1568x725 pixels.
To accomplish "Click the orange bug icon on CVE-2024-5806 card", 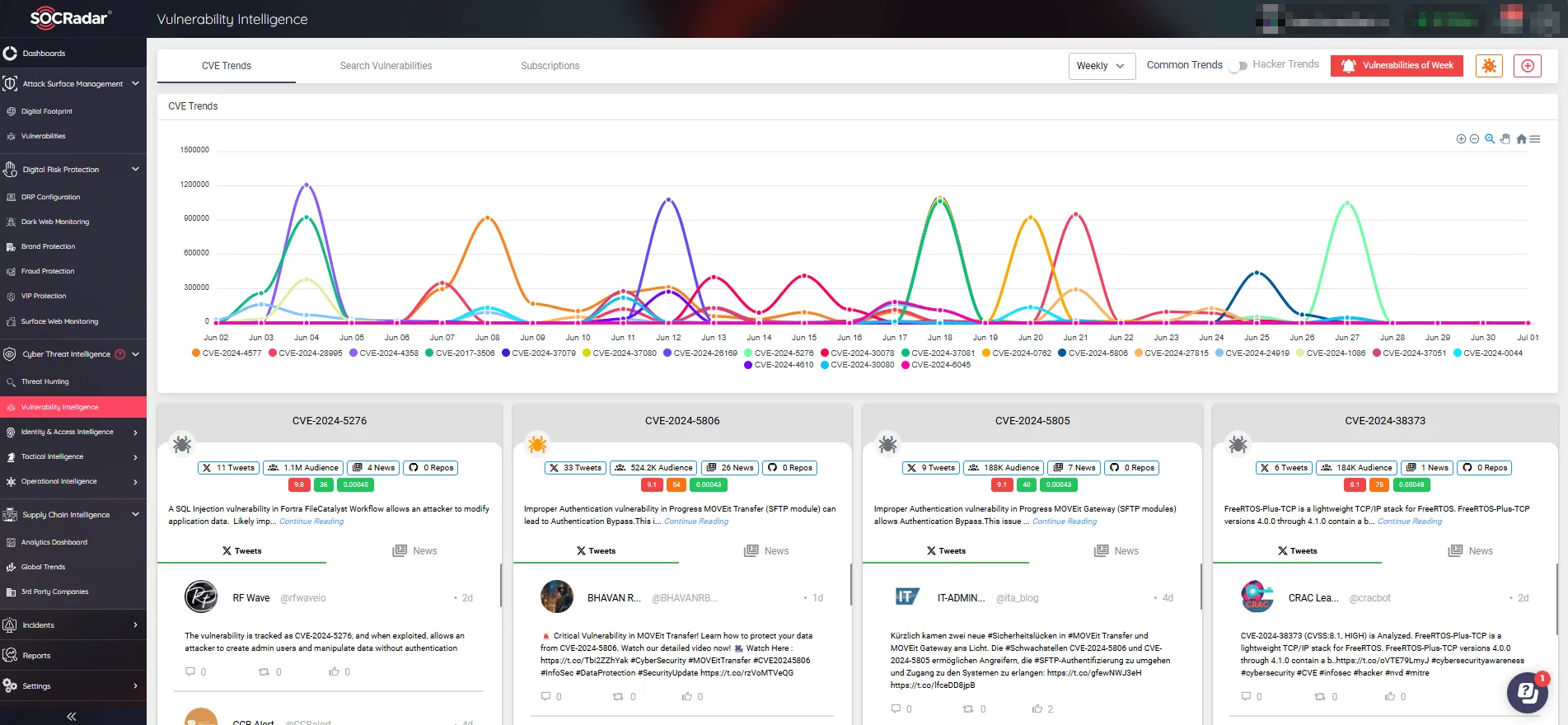I will tap(537, 445).
